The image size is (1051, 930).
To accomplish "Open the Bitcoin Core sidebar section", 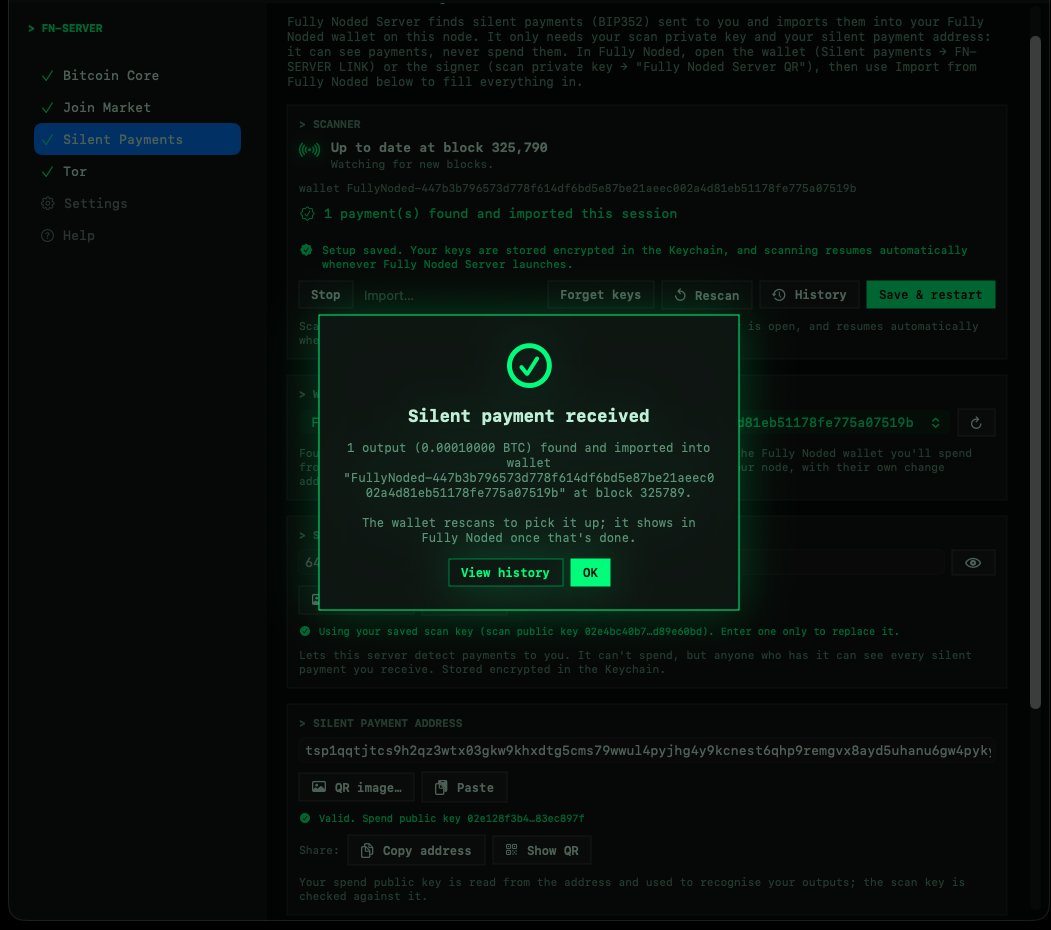I will click(137, 76).
